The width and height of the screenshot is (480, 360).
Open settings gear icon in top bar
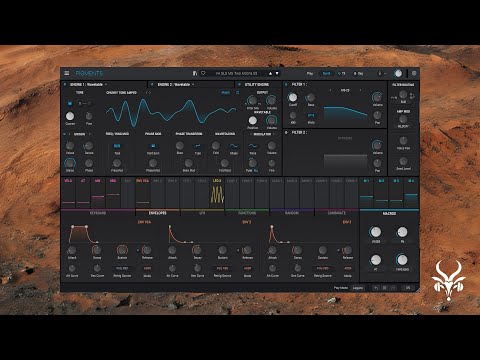point(414,73)
